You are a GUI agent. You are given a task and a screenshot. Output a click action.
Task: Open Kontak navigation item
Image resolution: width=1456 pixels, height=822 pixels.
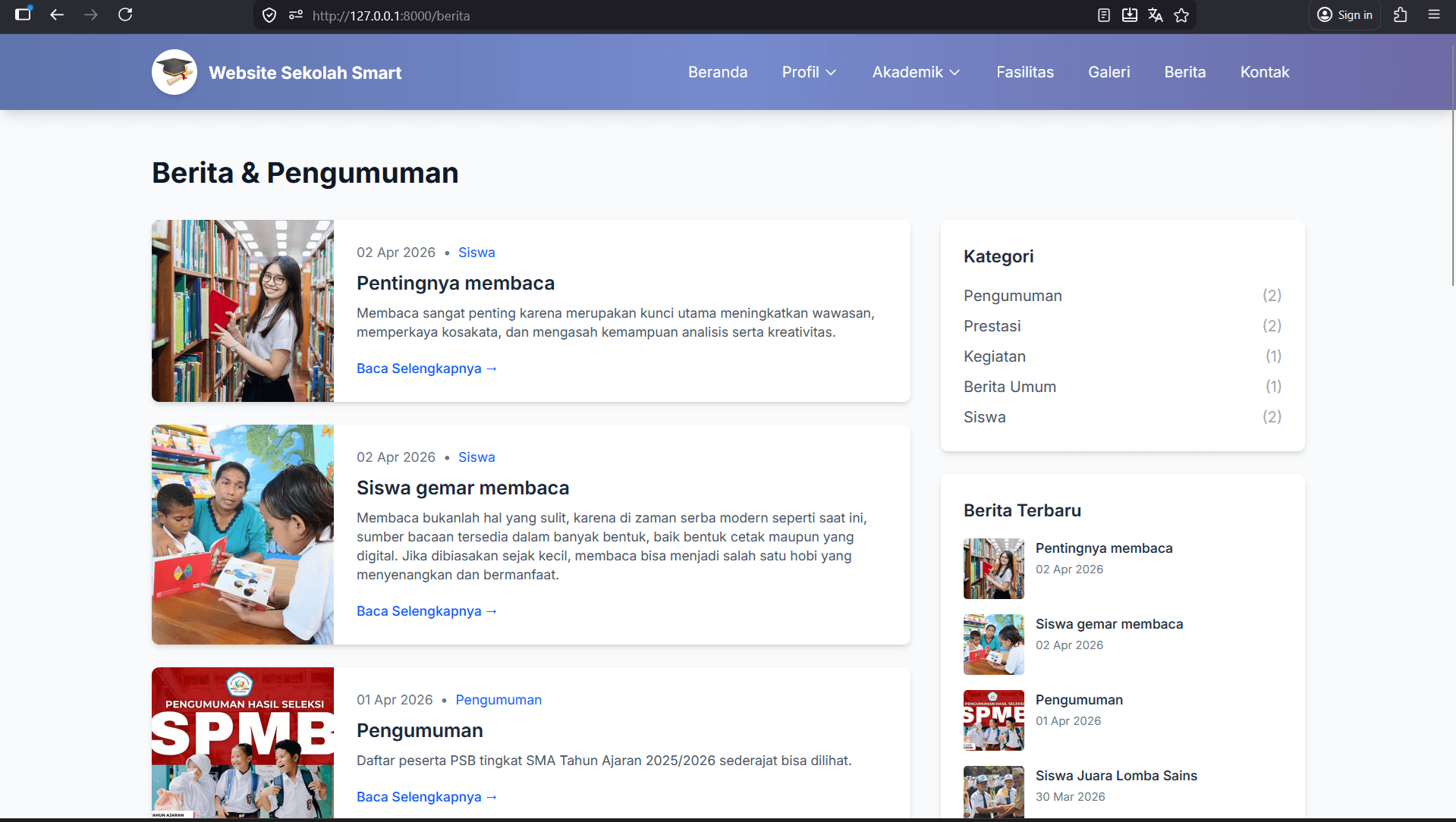[1265, 72]
